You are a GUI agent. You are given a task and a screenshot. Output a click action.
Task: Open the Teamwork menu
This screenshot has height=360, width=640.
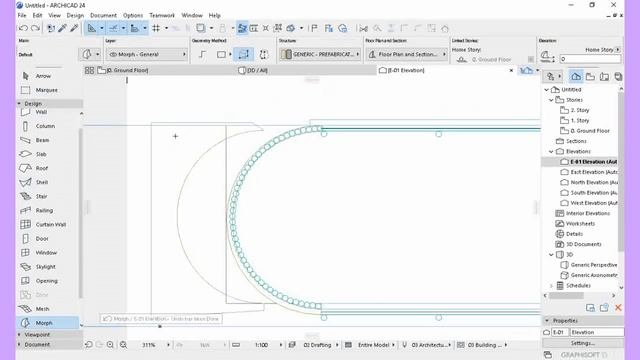162,15
